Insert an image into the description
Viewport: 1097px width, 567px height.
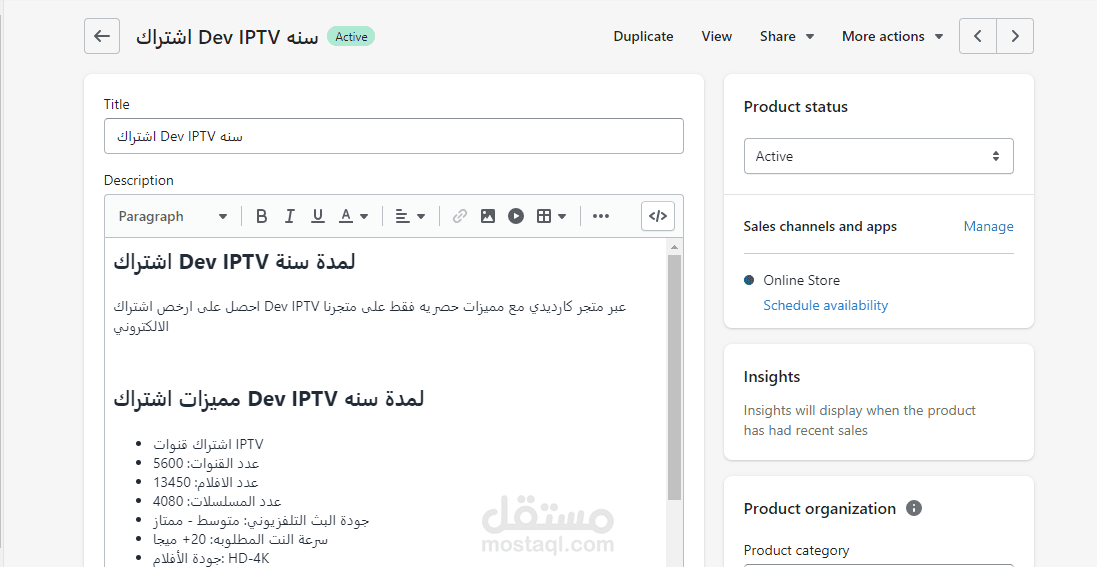pyautogui.click(x=488, y=216)
